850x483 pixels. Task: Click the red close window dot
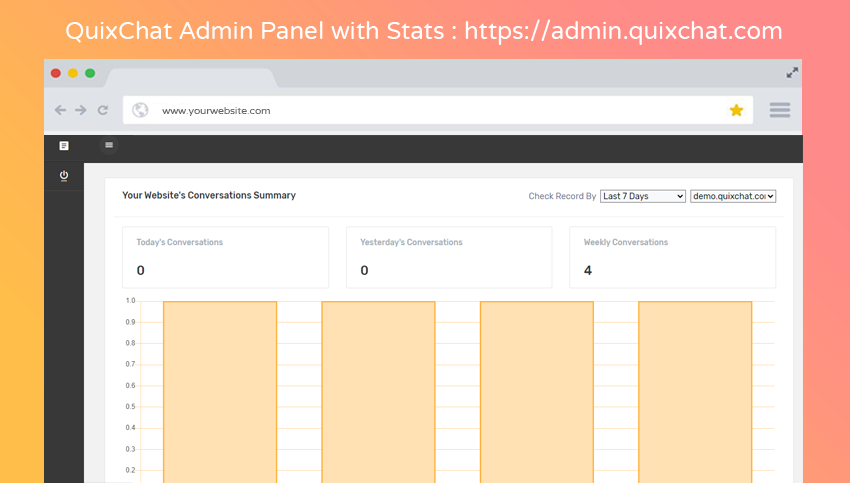(56, 73)
